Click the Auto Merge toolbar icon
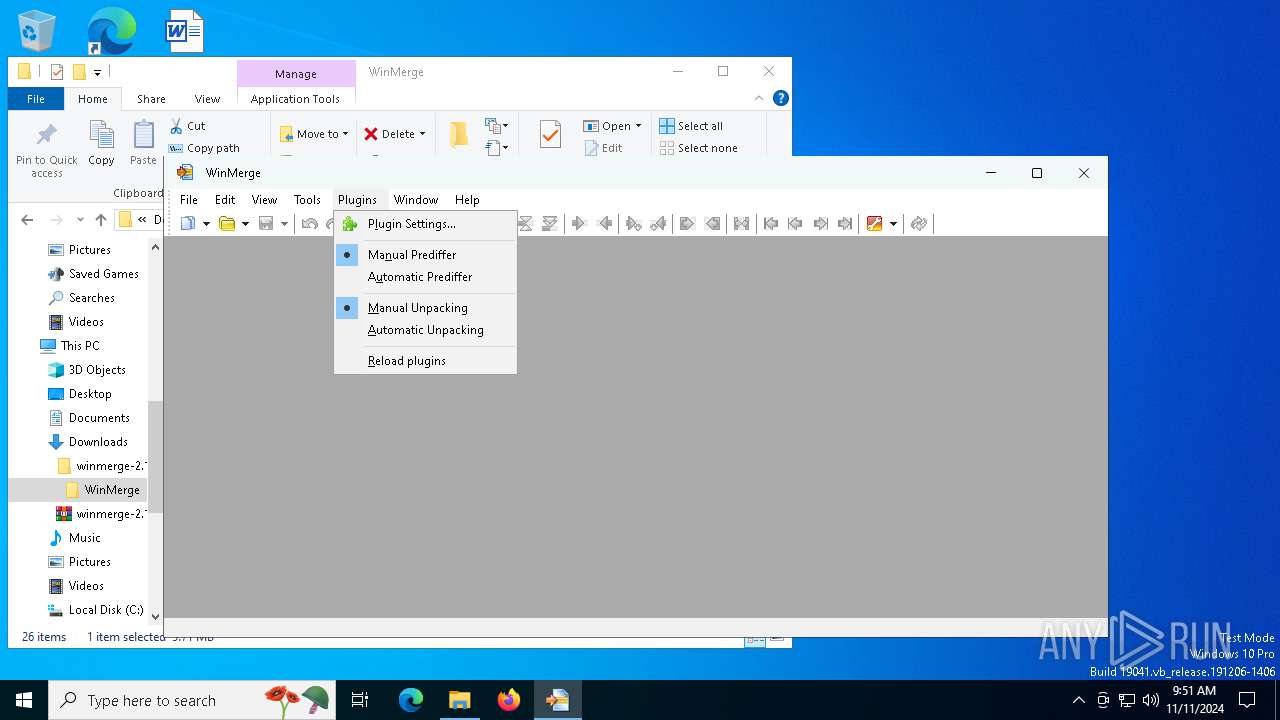 [741, 224]
